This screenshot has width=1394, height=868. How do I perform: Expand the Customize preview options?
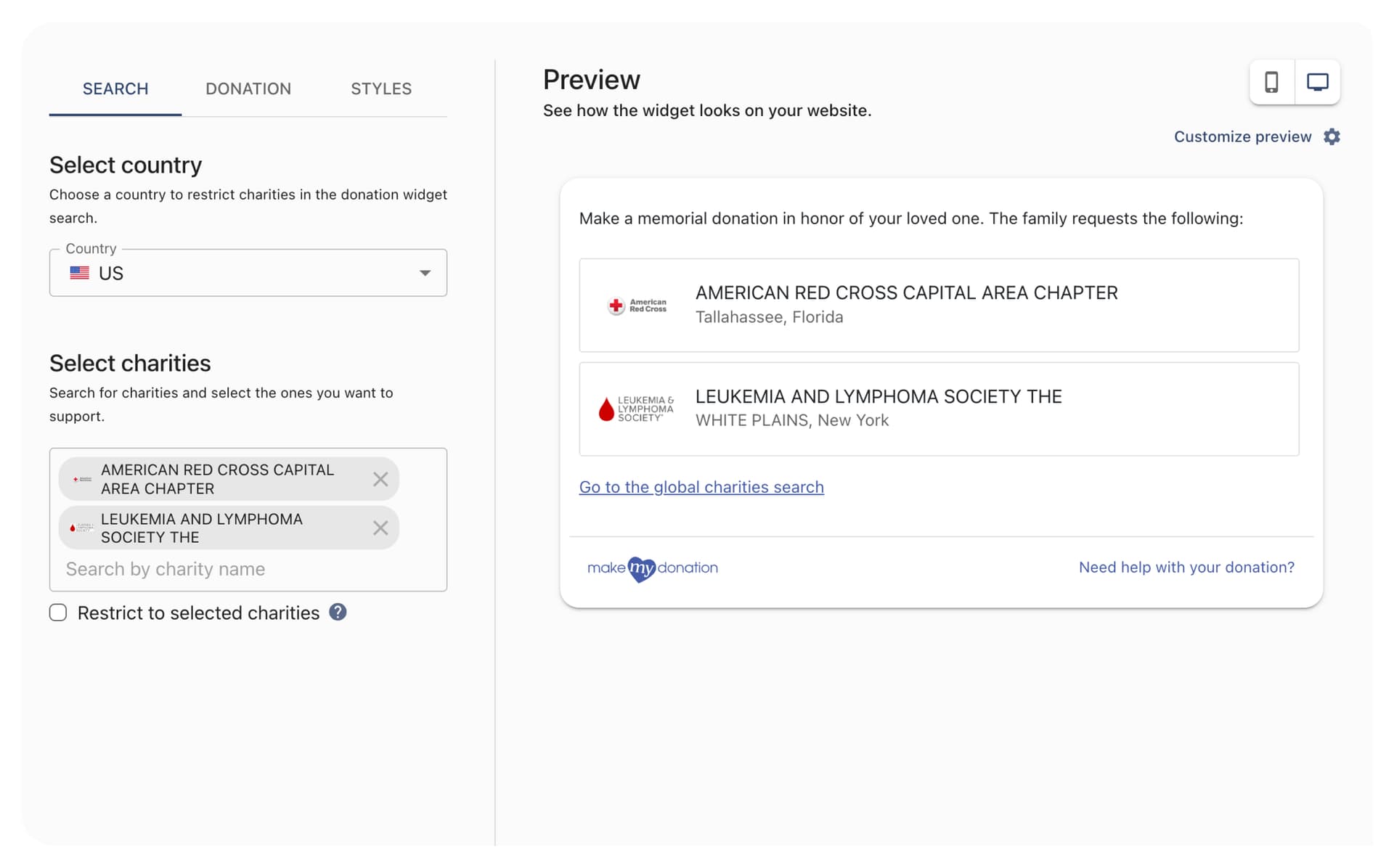click(1242, 136)
